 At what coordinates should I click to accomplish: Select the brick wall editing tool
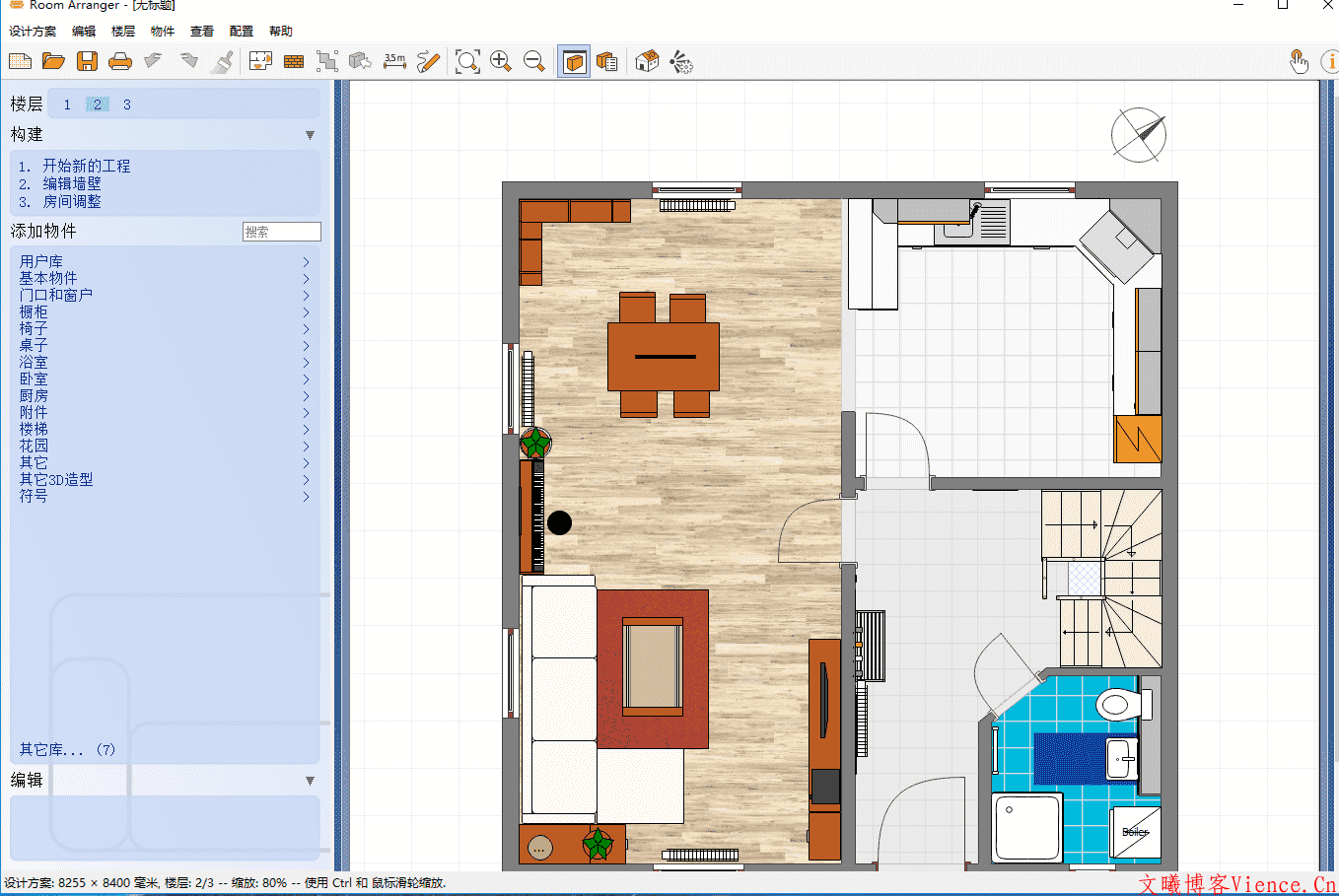coord(294,62)
